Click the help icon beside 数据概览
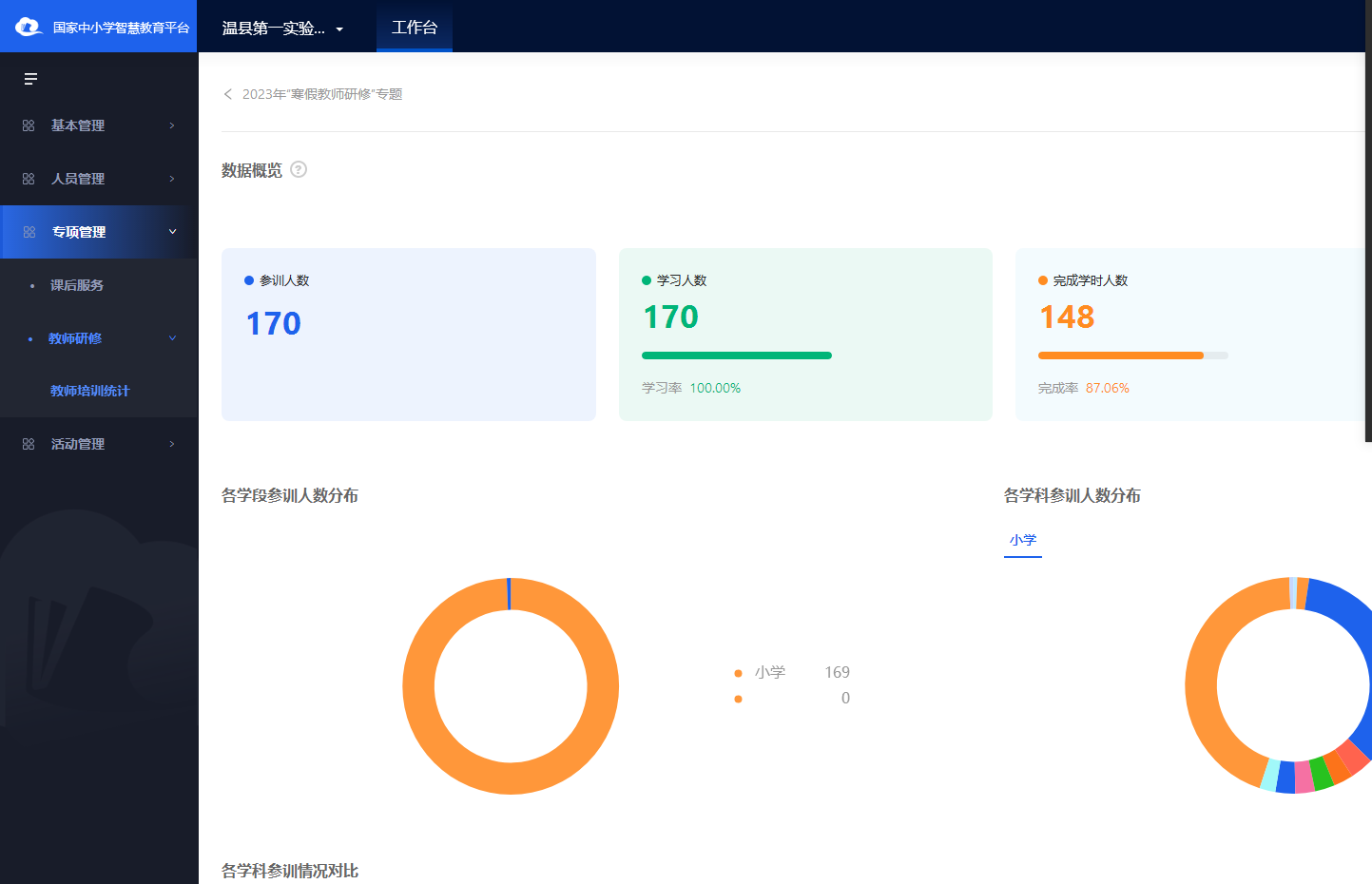 click(299, 170)
